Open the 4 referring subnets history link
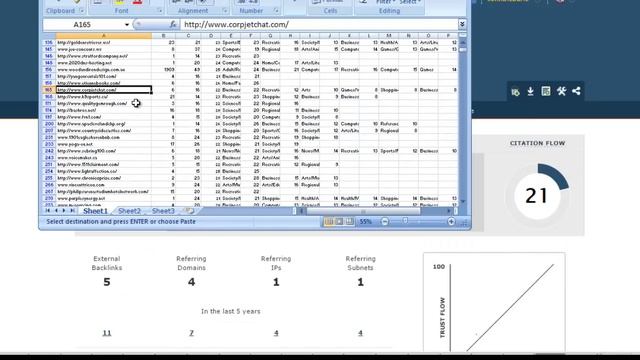 pos(360,333)
